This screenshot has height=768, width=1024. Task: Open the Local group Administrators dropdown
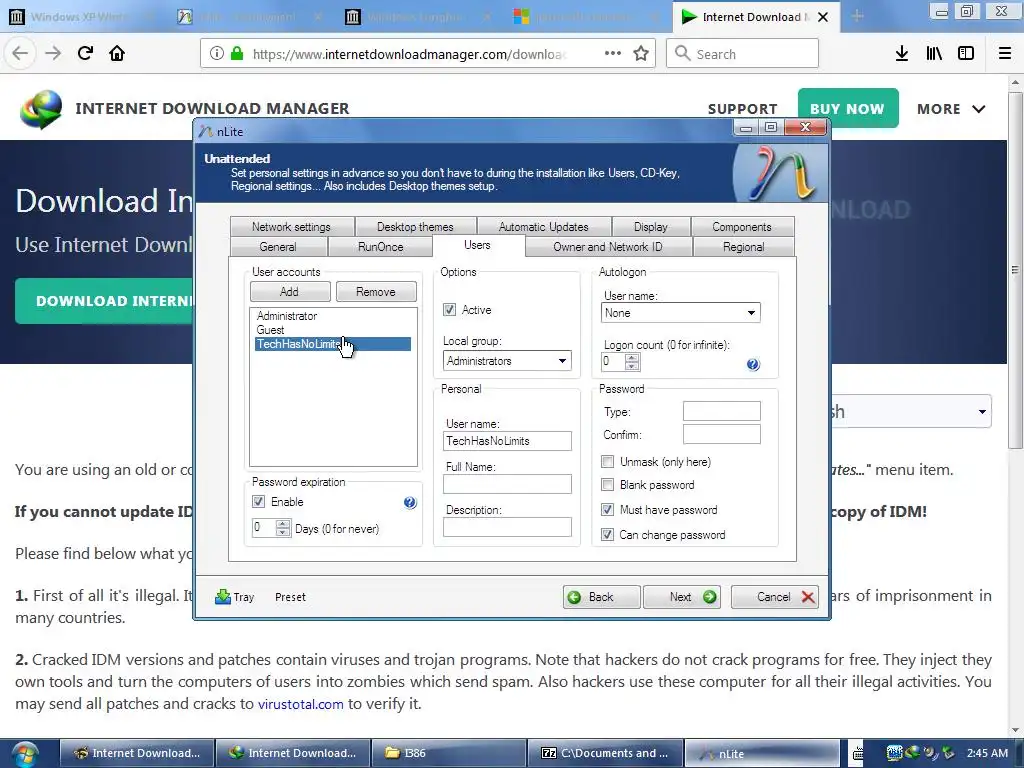coord(507,360)
